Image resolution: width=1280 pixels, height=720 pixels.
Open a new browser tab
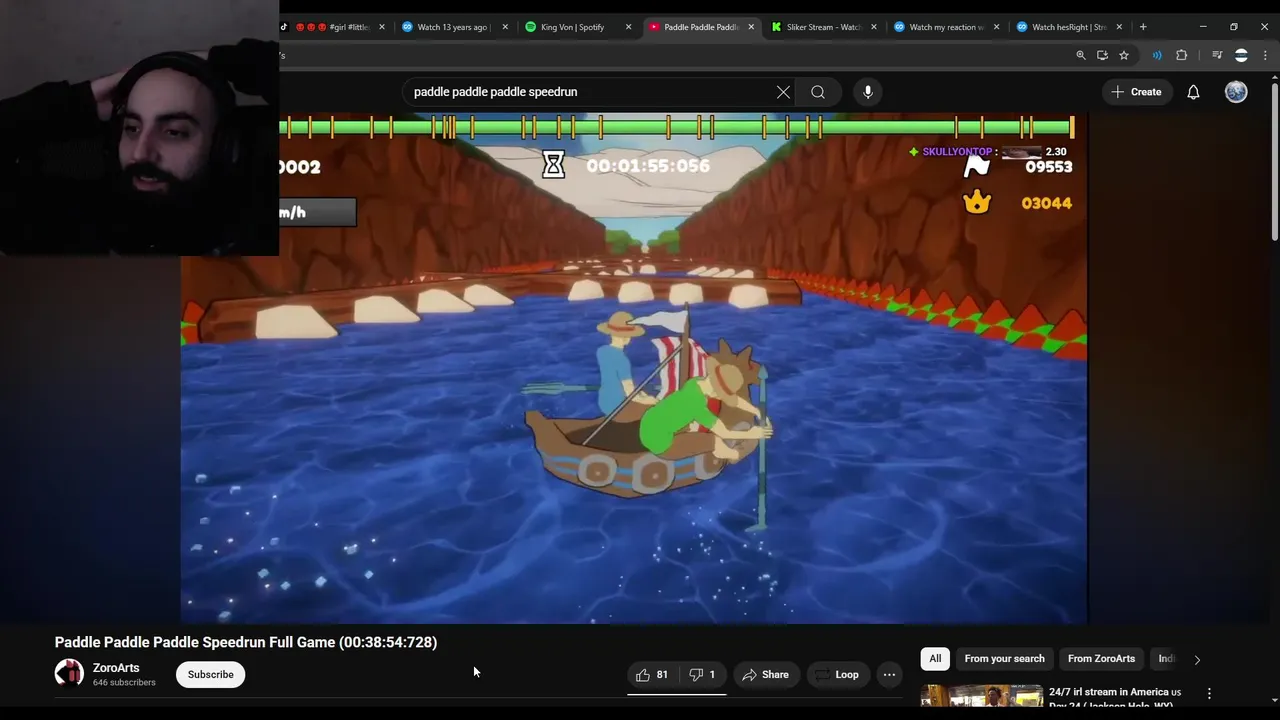tap(1143, 27)
